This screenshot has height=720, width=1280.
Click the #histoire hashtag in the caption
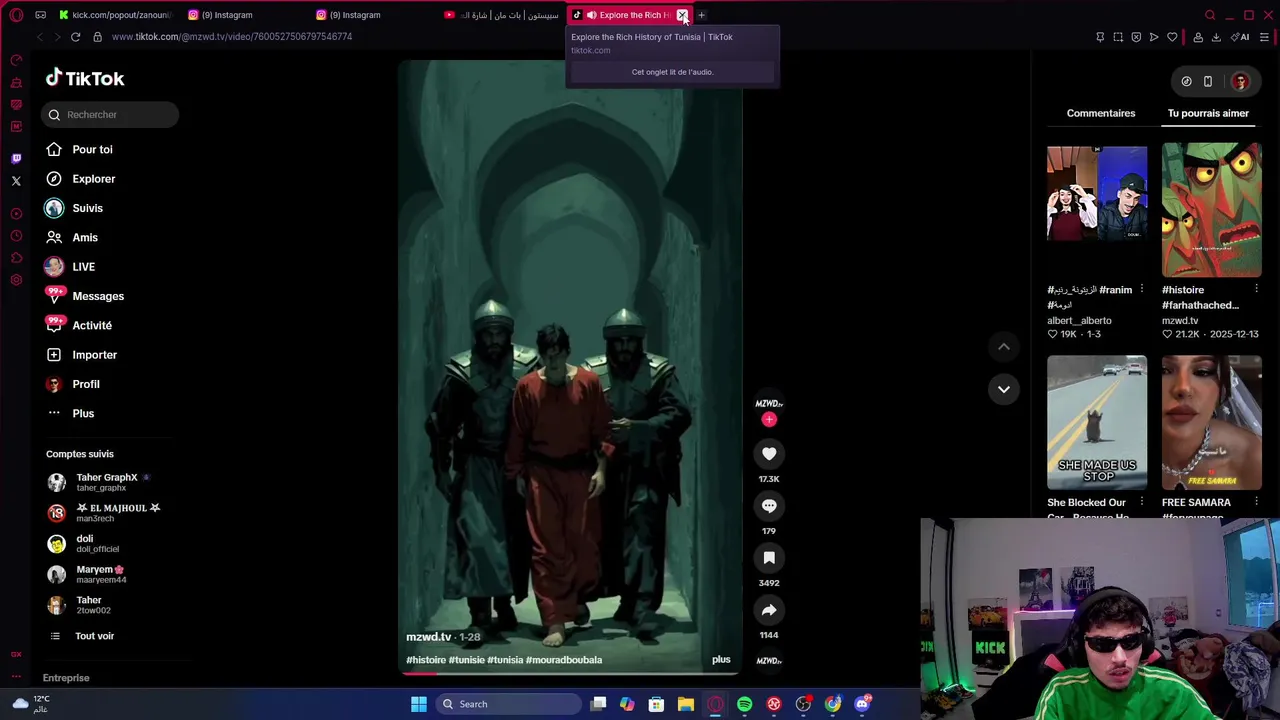click(x=426, y=660)
